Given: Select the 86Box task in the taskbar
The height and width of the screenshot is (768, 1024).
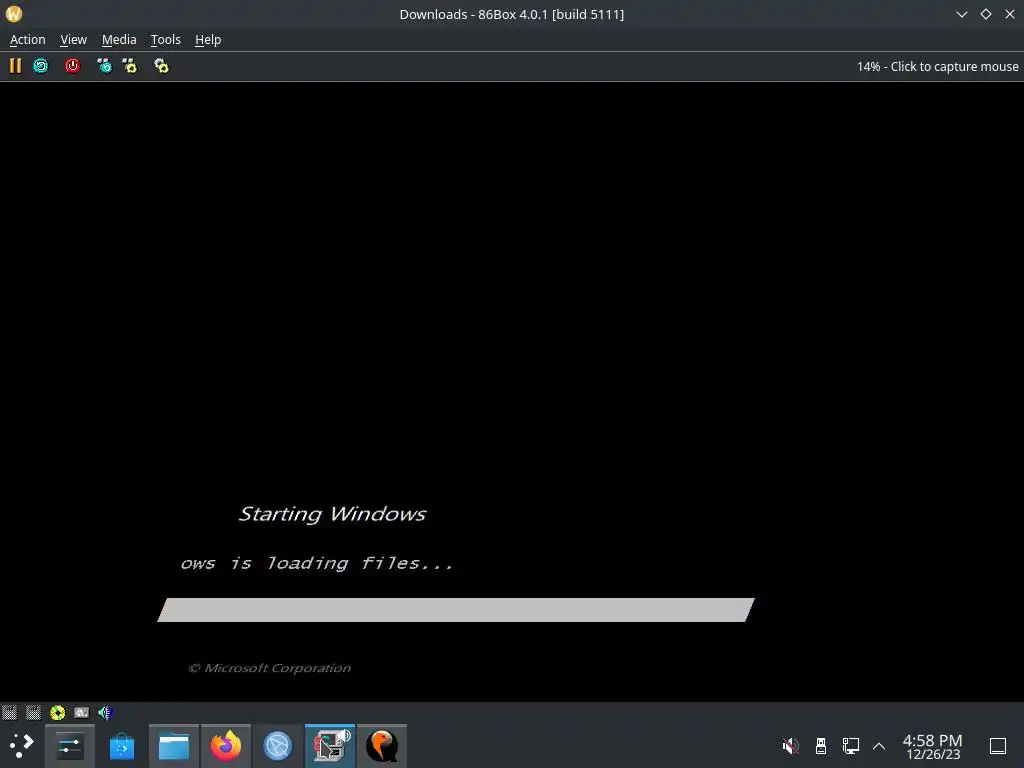Looking at the screenshot, I should tap(330, 746).
